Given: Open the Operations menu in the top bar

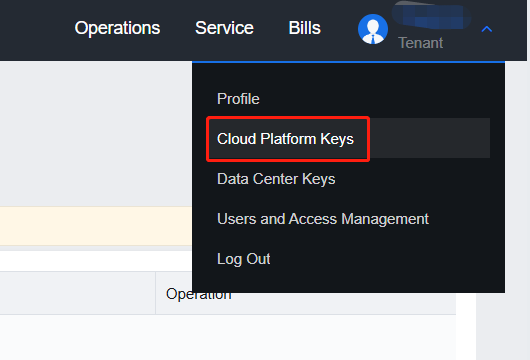Looking at the screenshot, I should (x=117, y=28).
